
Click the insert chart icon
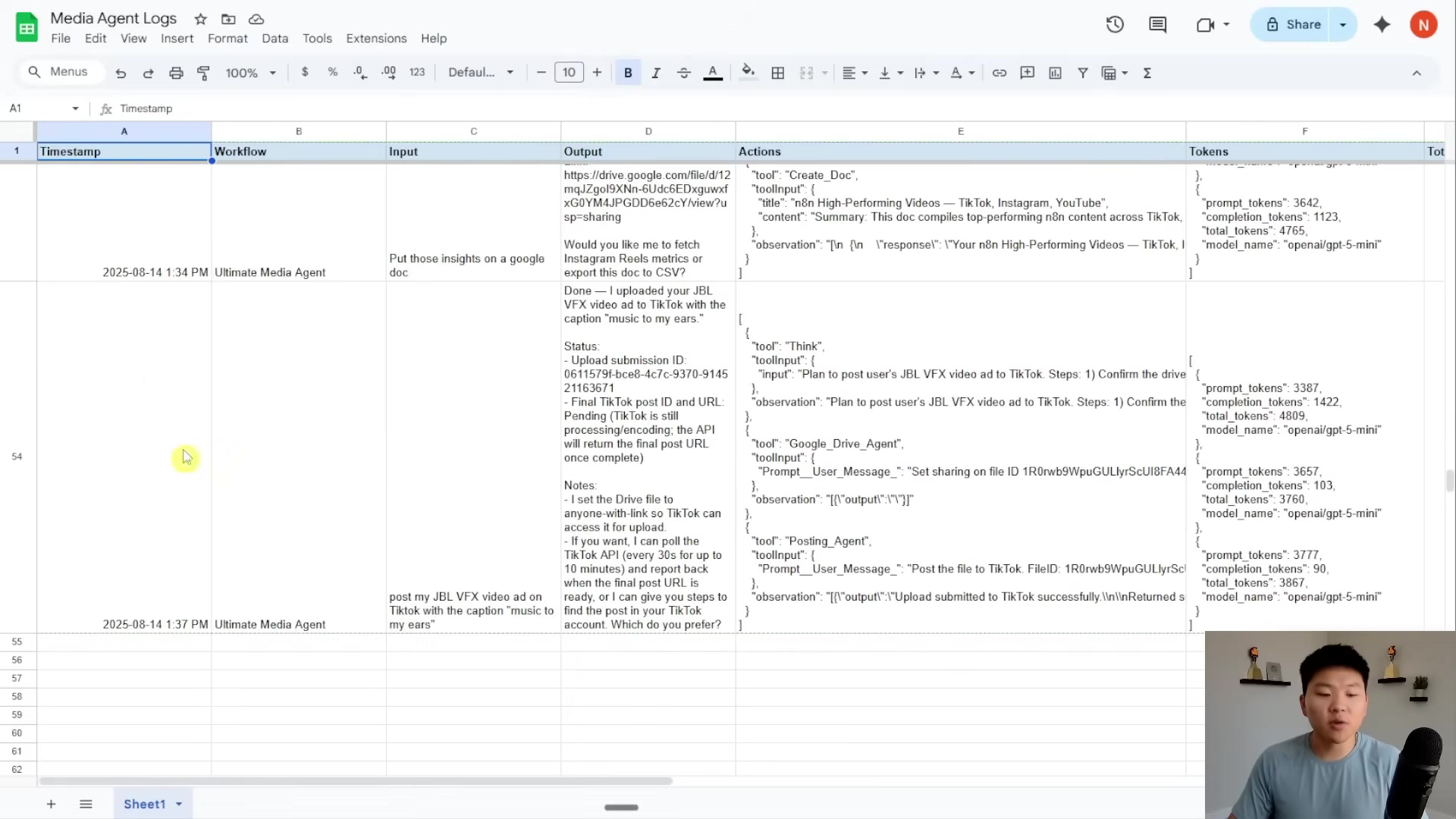(1055, 73)
